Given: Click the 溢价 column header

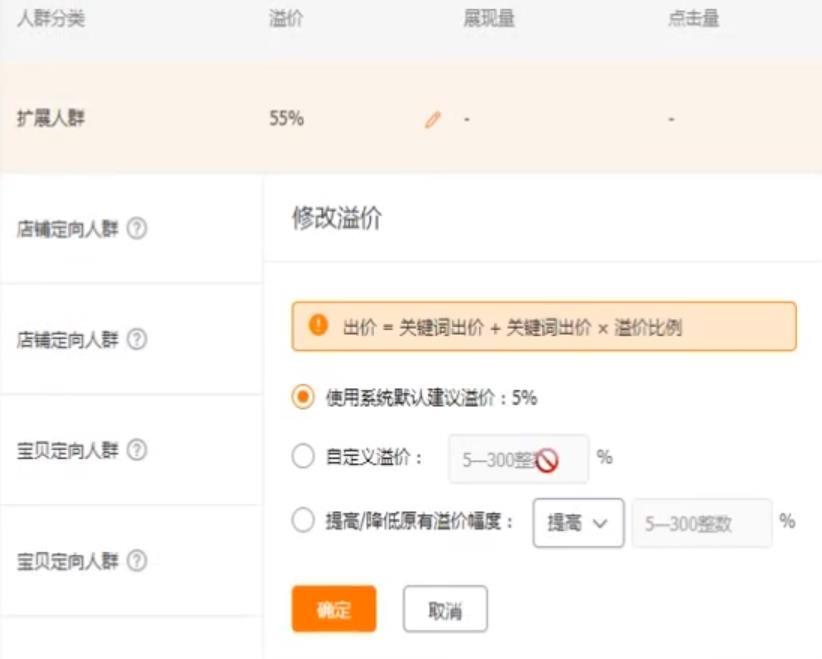Looking at the screenshot, I should point(286,19).
